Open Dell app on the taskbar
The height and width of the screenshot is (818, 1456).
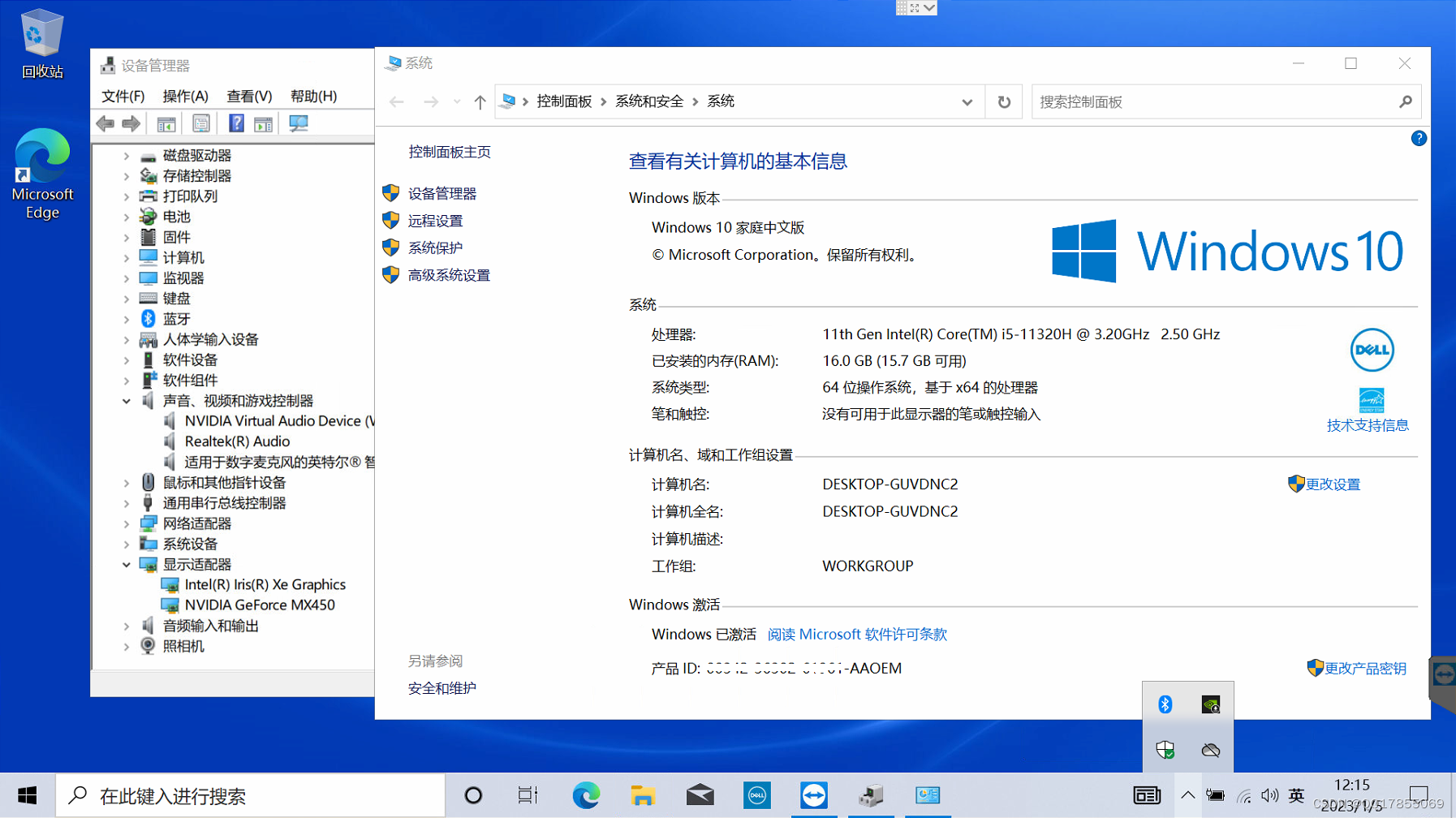[756, 795]
